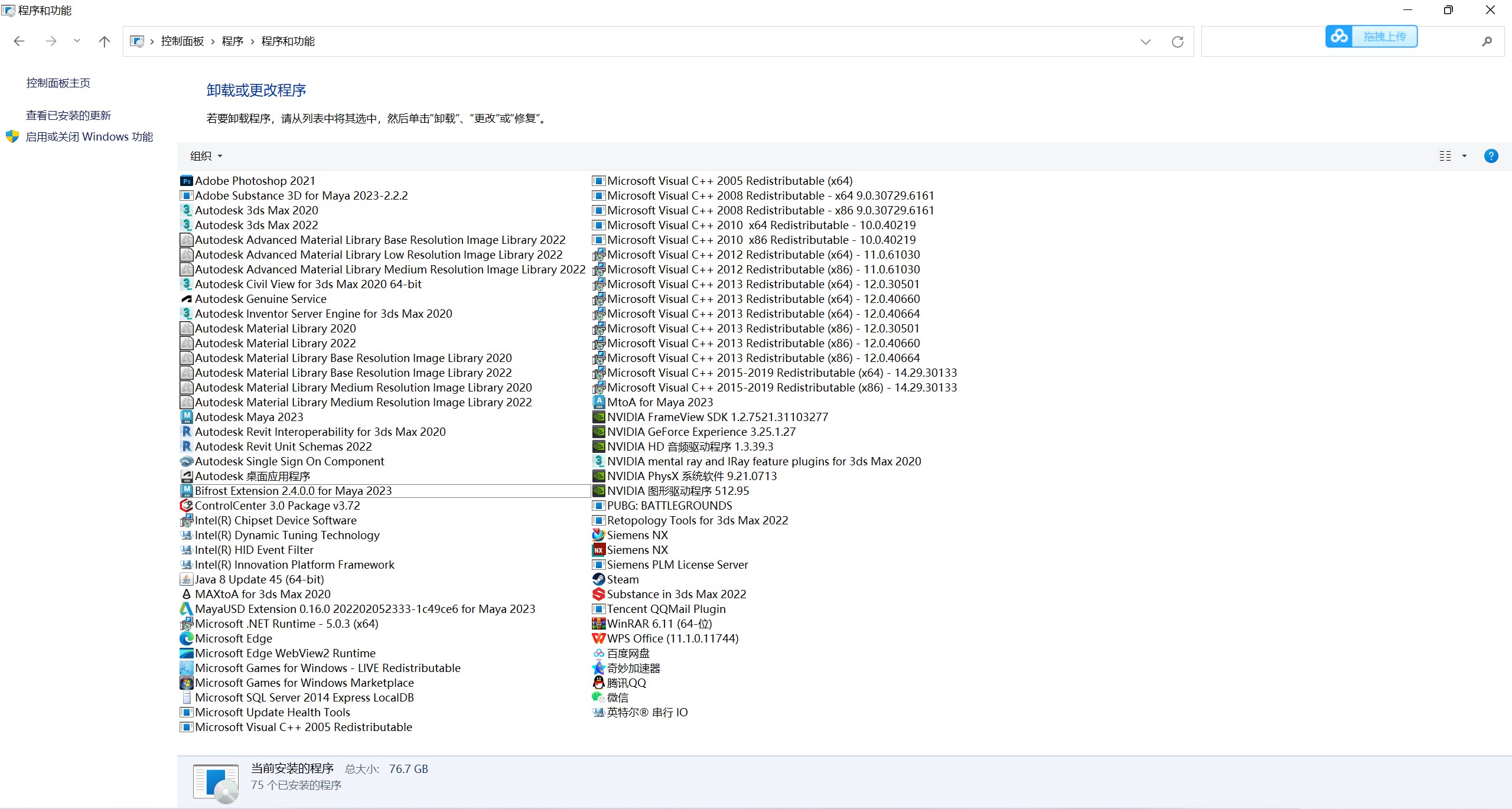Expand the address bar history dropdown
This screenshot has width=1512, height=809.
(x=1146, y=41)
